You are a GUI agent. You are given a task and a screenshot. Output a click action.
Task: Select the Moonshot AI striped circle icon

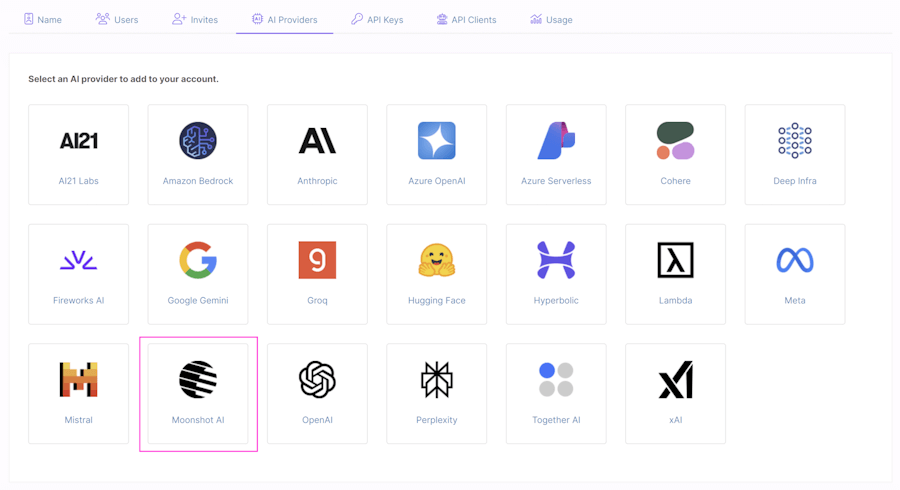coord(198,379)
